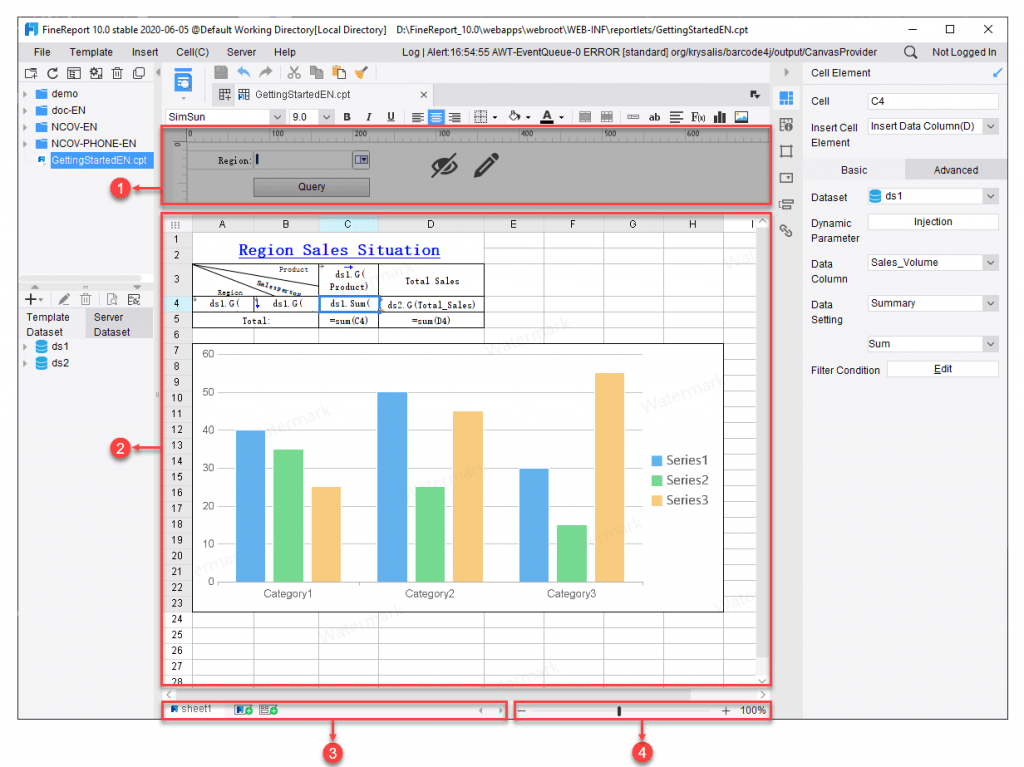Open the Template menu
The image size is (1024, 767).
pyautogui.click(x=91, y=52)
